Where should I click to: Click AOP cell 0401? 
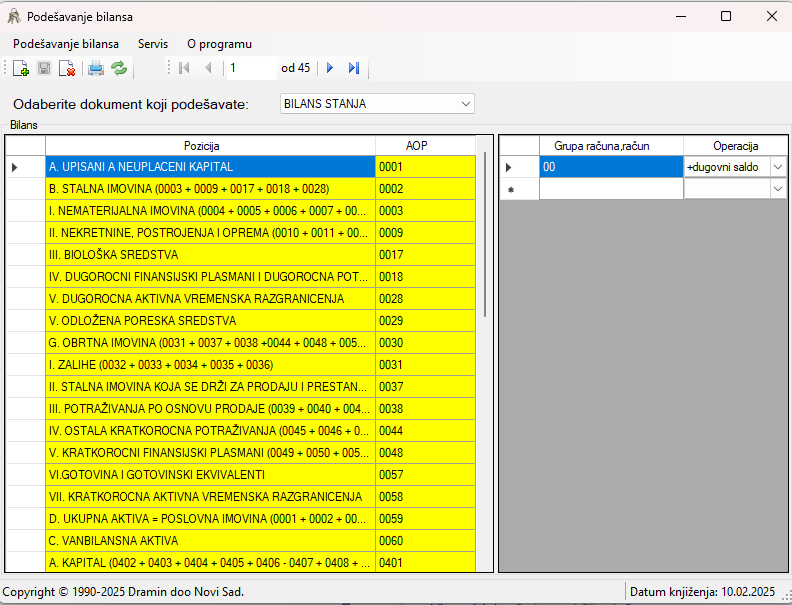(425, 563)
